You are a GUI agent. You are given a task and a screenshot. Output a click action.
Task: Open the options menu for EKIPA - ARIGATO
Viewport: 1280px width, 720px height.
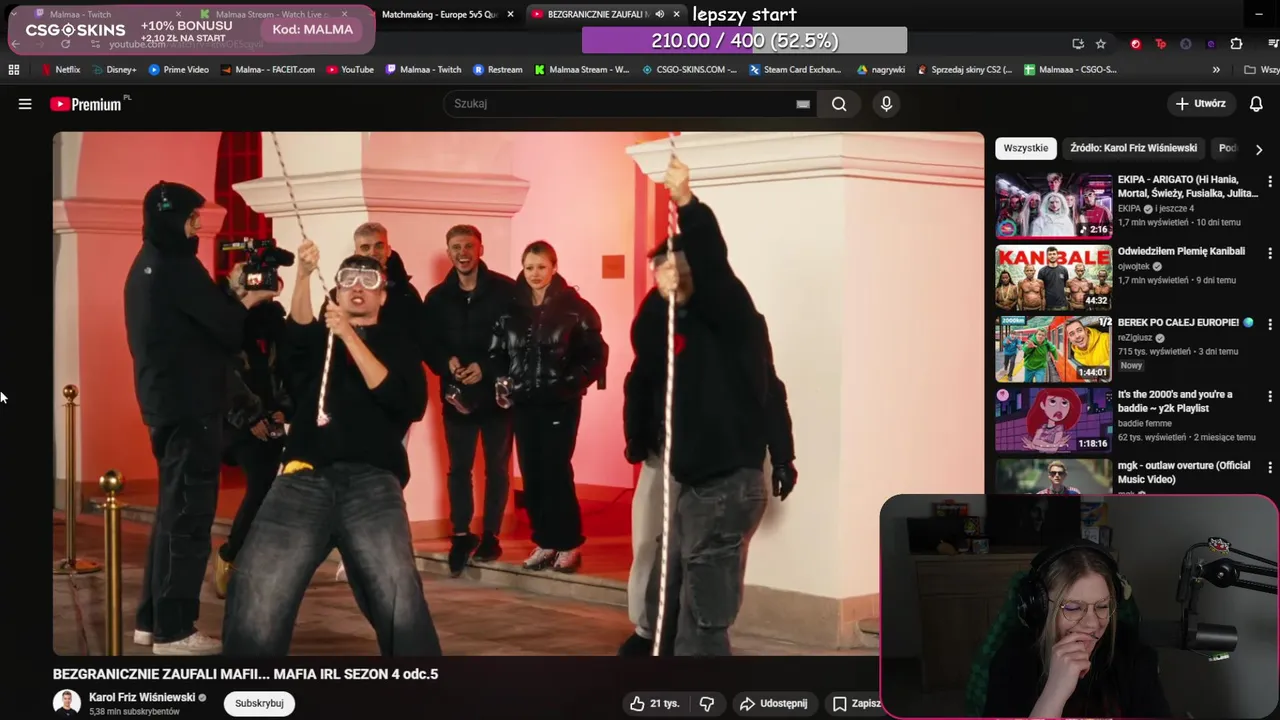[1270, 182]
